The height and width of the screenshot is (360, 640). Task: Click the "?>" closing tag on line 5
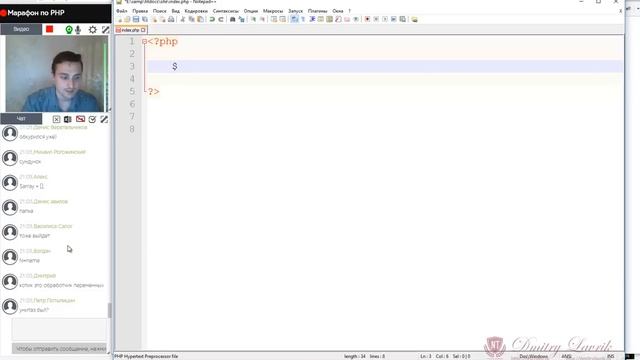click(x=153, y=92)
